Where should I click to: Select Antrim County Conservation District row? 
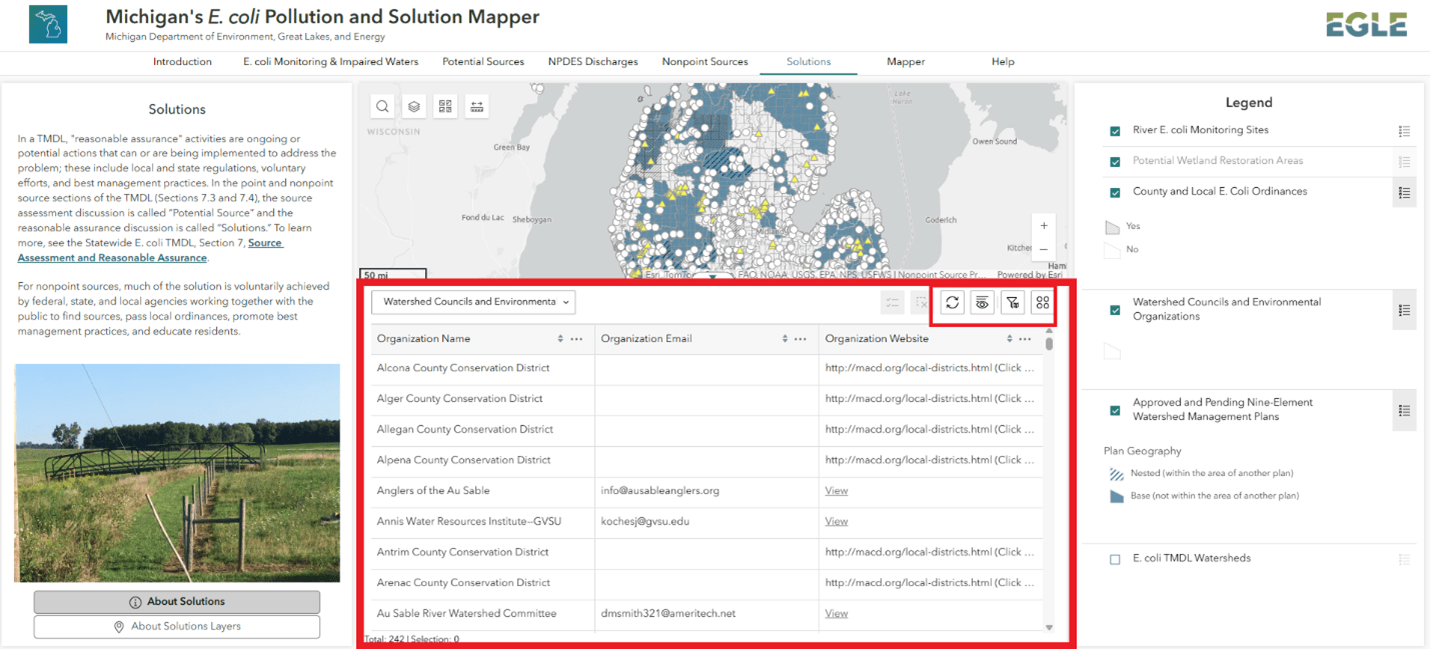click(707, 553)
